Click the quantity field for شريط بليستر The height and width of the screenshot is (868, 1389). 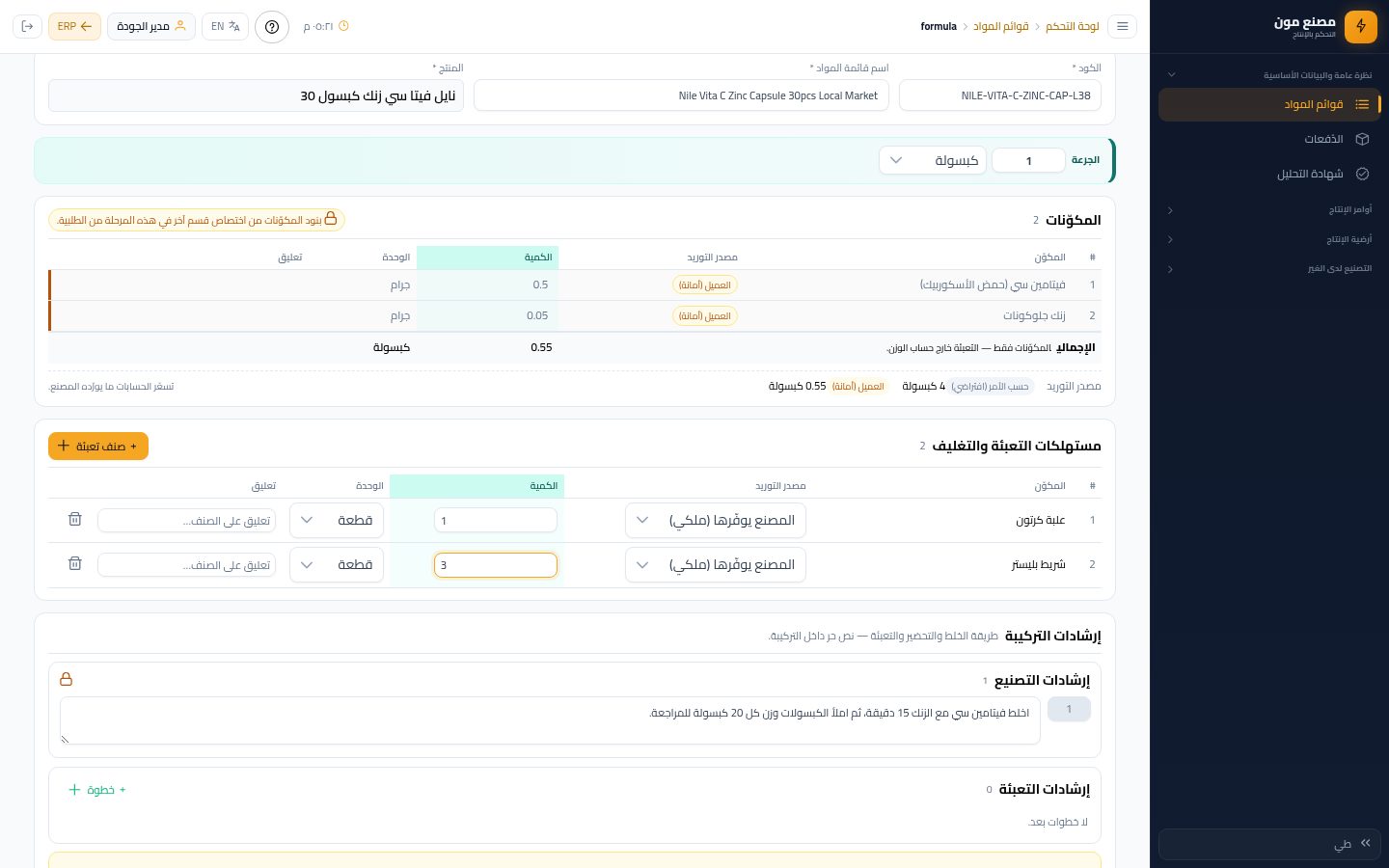pyautogui.click(x=496, y=564)
